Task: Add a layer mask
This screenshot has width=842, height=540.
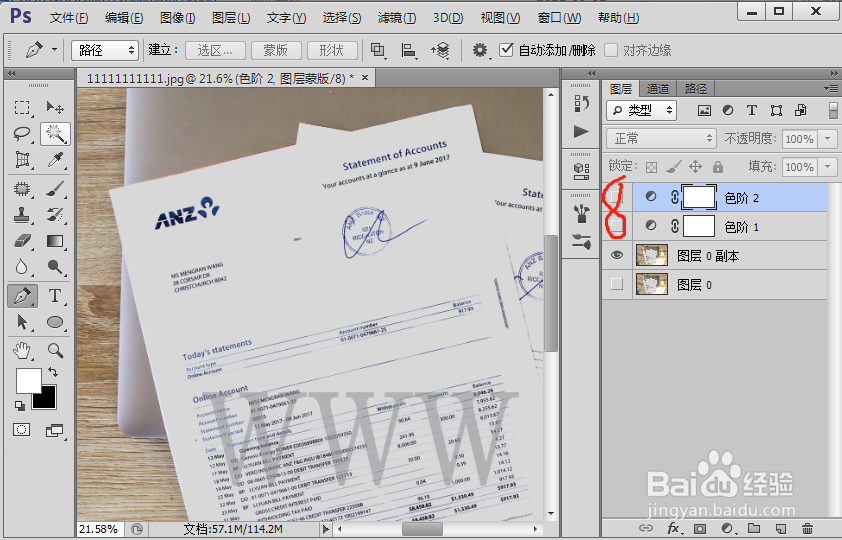Action: 700,528
